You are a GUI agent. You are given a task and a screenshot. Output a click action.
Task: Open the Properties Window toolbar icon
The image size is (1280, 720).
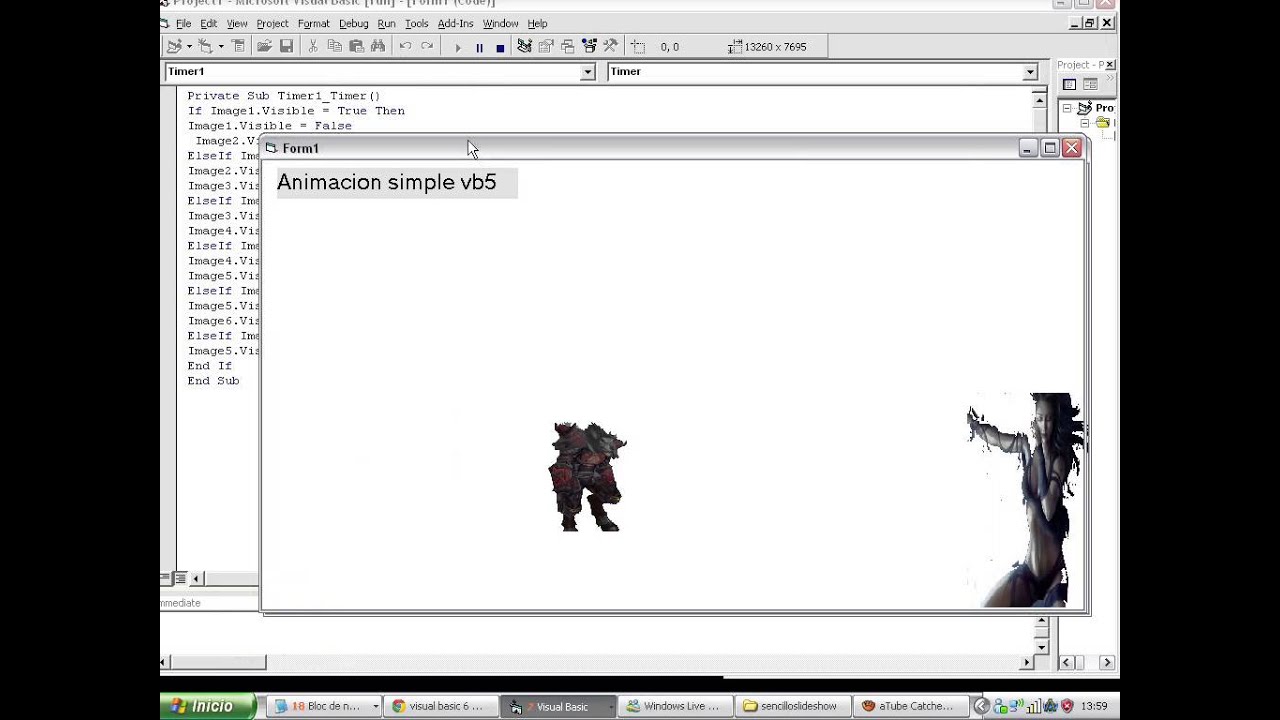coord(546,46)
